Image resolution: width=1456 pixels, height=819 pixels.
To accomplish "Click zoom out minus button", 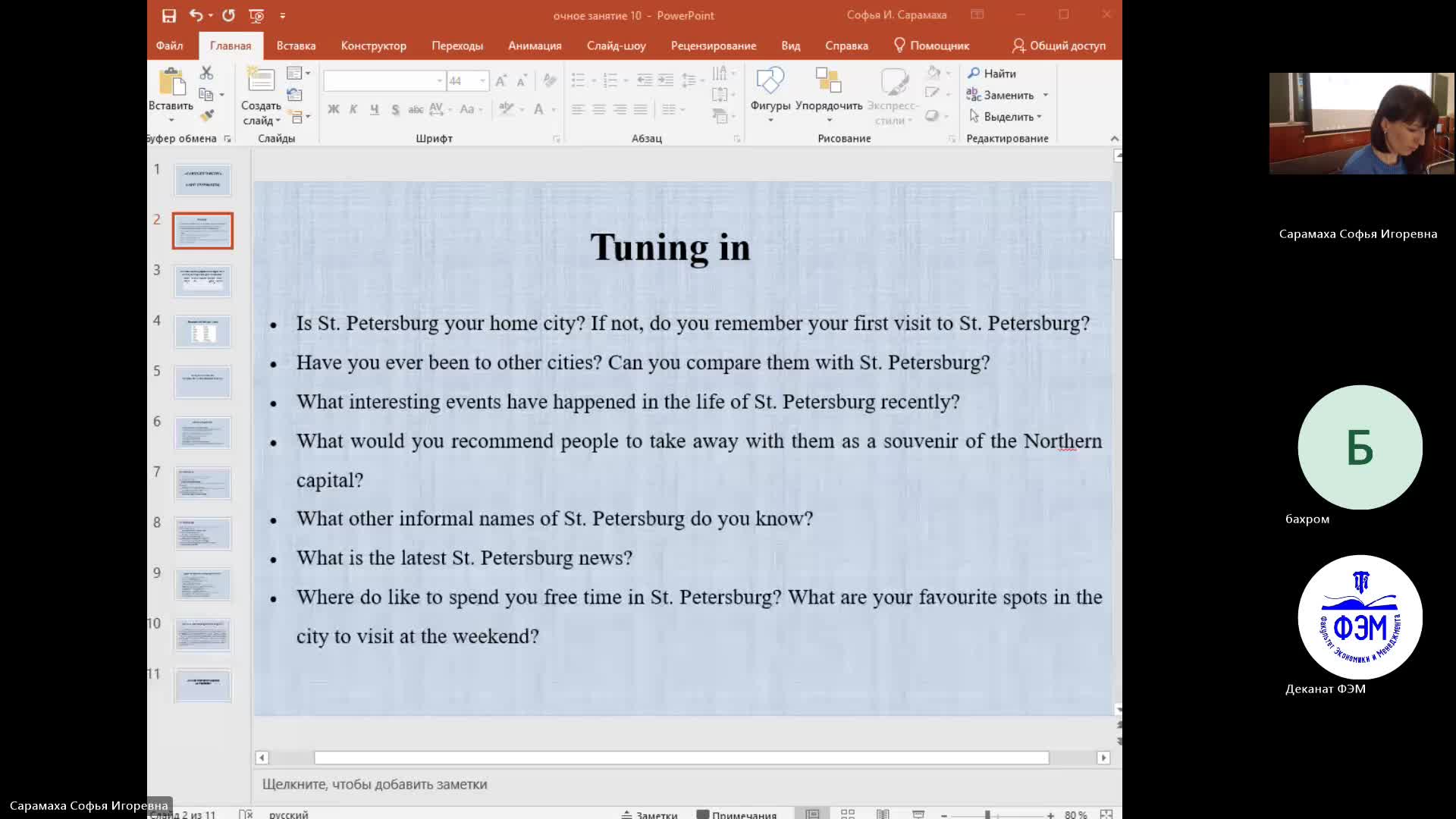I will click(944, 814).
